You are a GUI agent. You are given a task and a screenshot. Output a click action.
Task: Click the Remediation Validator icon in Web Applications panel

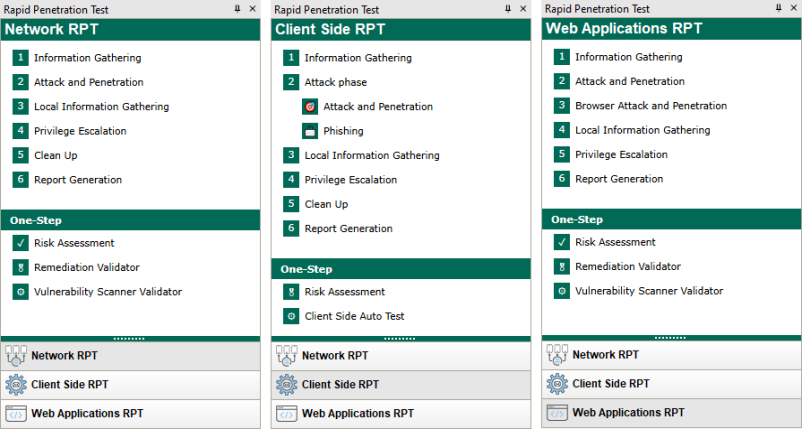pyautogui.click(x=562, y=267)
